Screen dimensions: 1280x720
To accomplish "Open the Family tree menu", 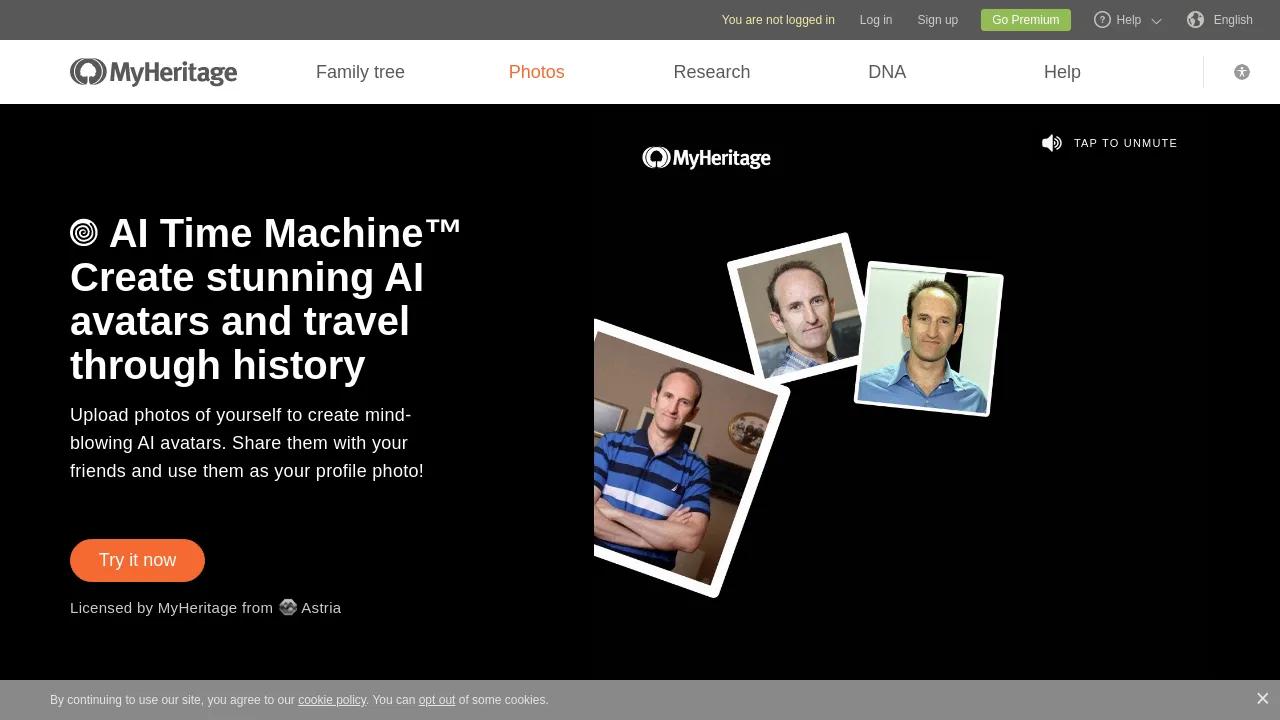I will (360, 72).
